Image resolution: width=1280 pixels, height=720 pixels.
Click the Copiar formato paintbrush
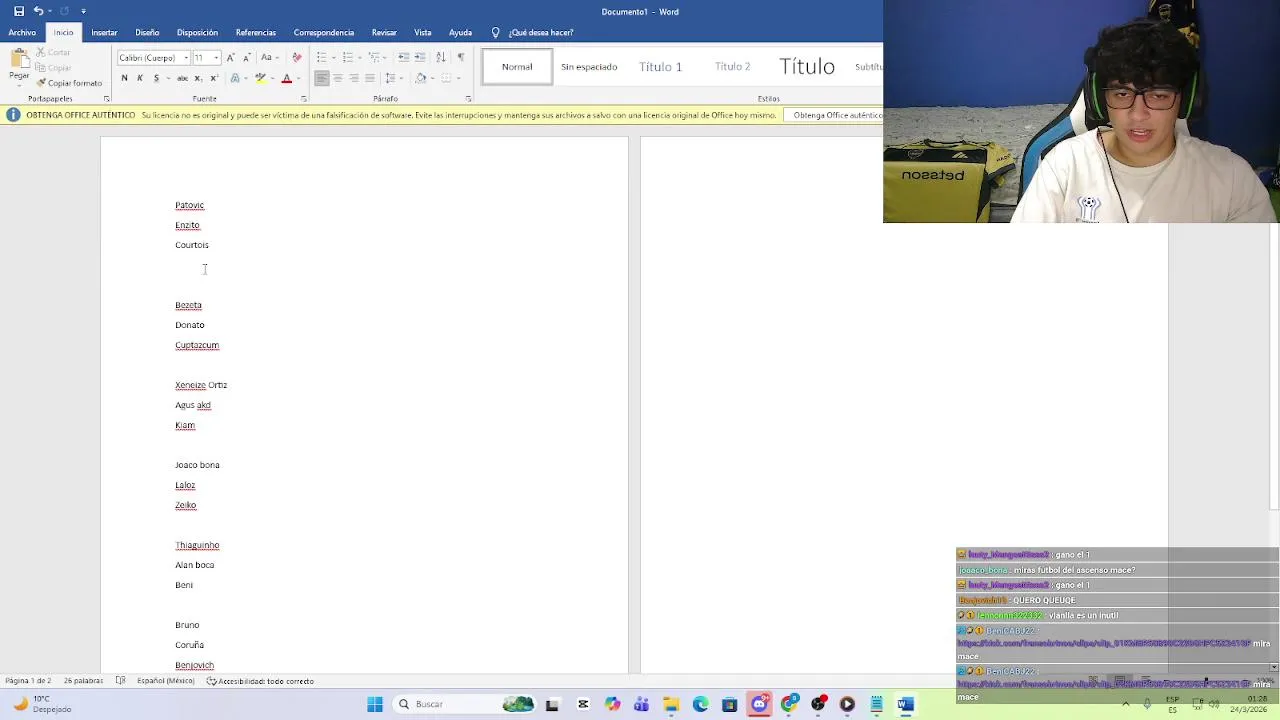pyautogui.click(x=69, y=83)
